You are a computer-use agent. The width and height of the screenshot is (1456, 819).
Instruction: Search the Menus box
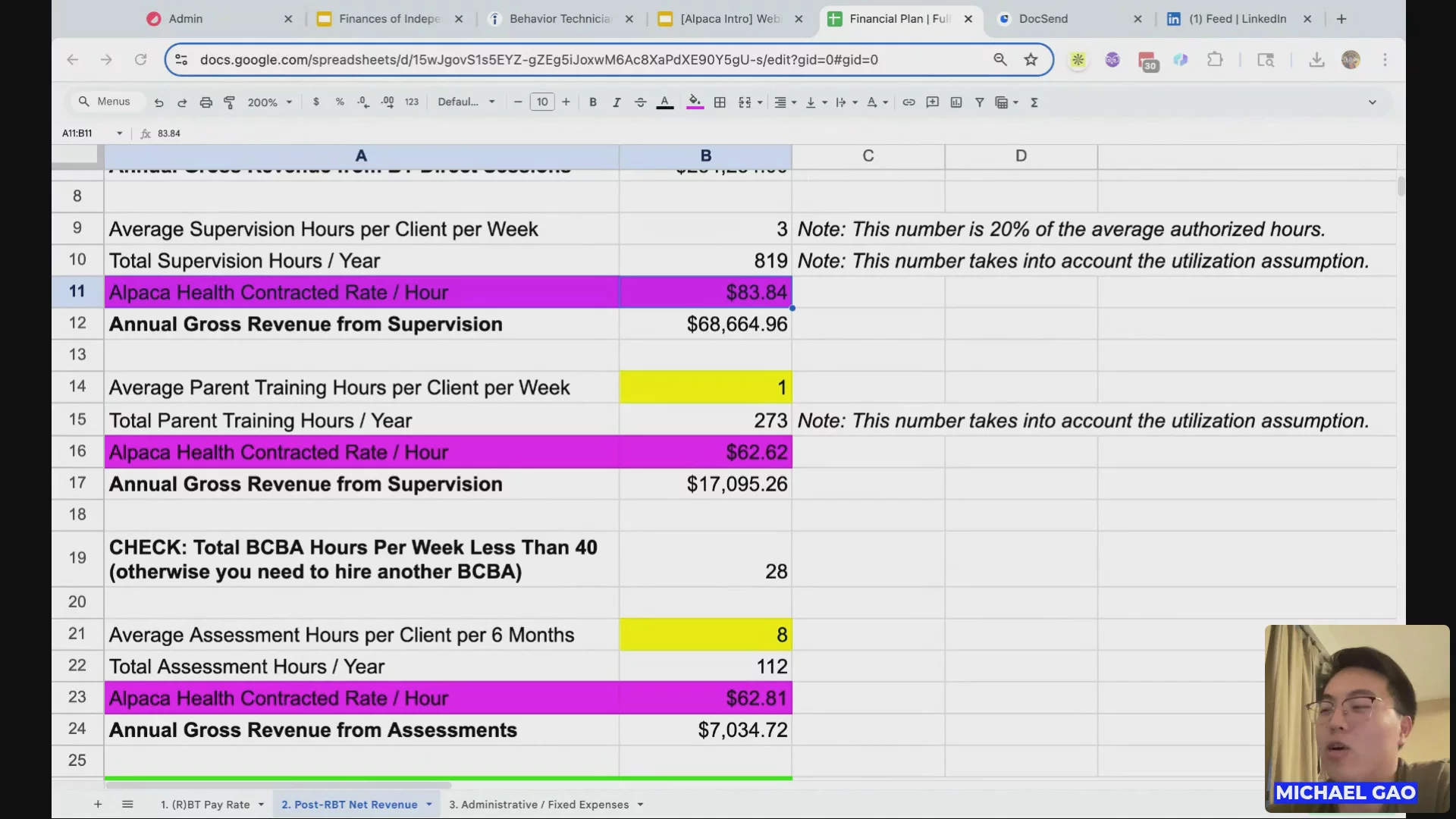[107, 102]
